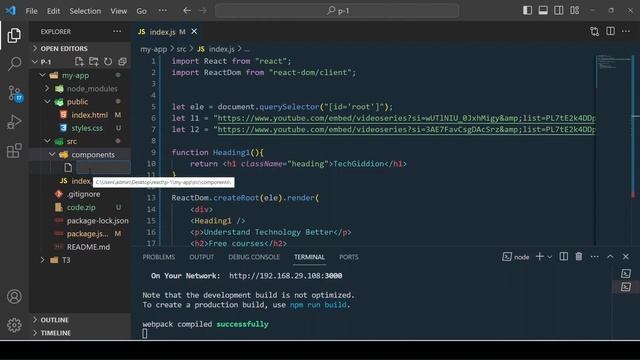This screenshot has height=360, width=640.
Task: Open Explorer more actions ellipsis
Action: (x=117, y=31)
